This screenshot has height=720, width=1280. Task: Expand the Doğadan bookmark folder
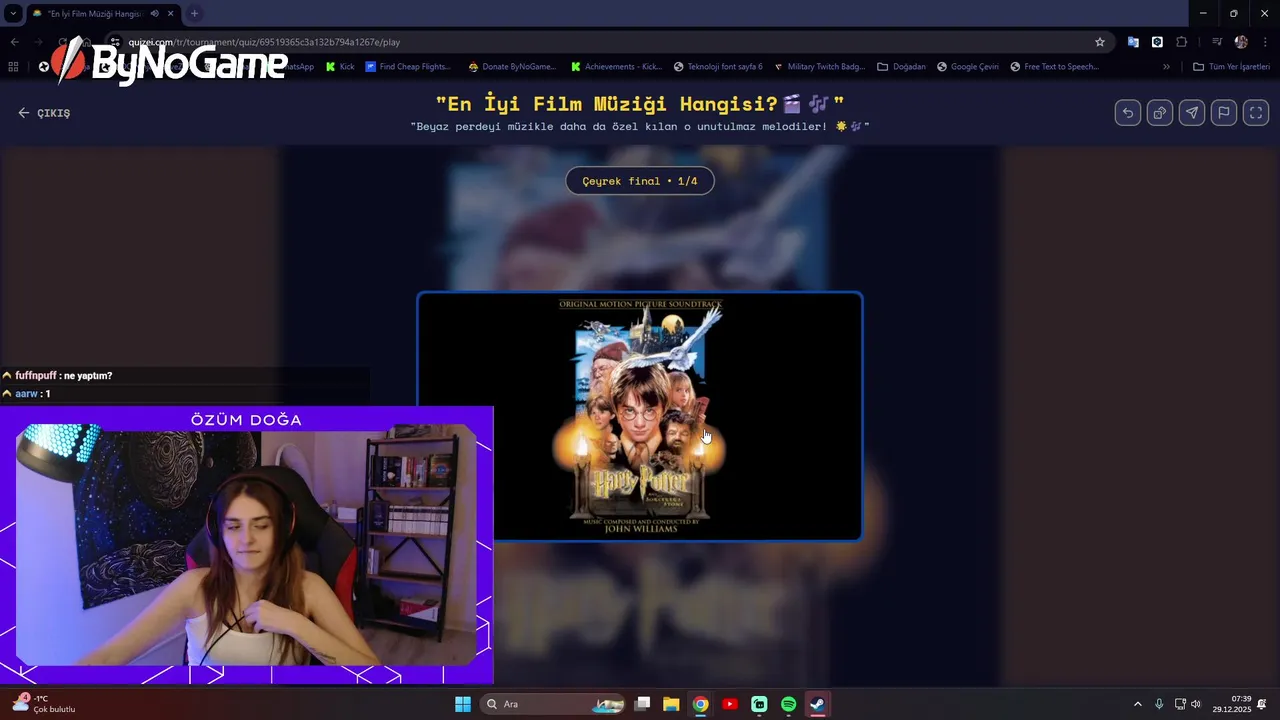tap(902, 67)
